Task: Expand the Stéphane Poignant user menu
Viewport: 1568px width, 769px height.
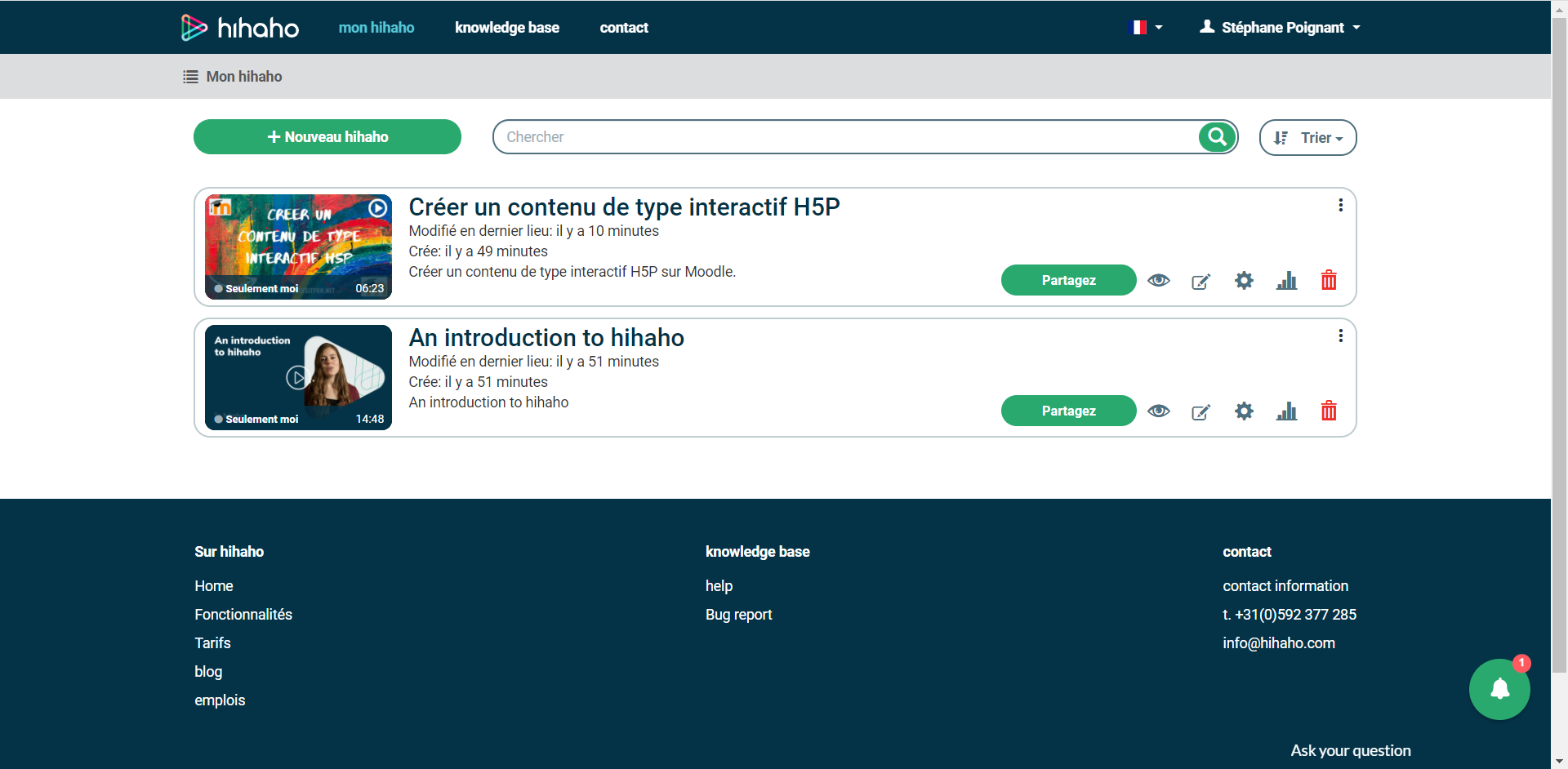Action: (1280, 28)
